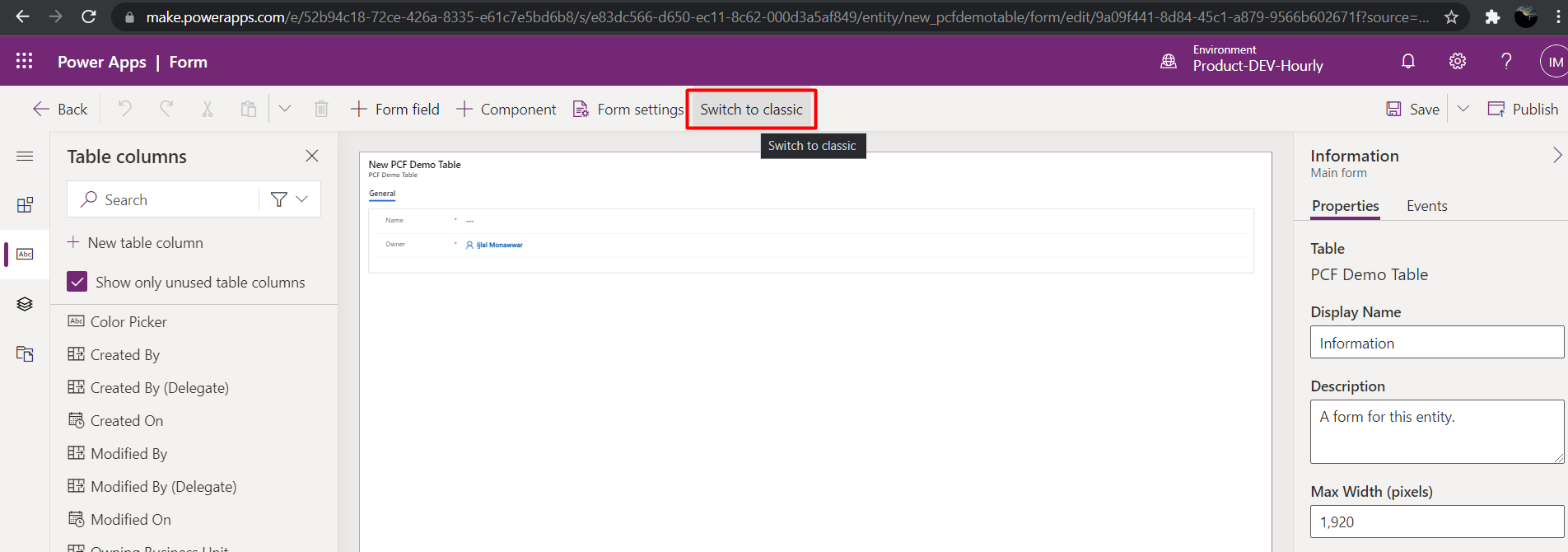
Task: Open the Components icon in left sidebar
Action: point(25,205)
